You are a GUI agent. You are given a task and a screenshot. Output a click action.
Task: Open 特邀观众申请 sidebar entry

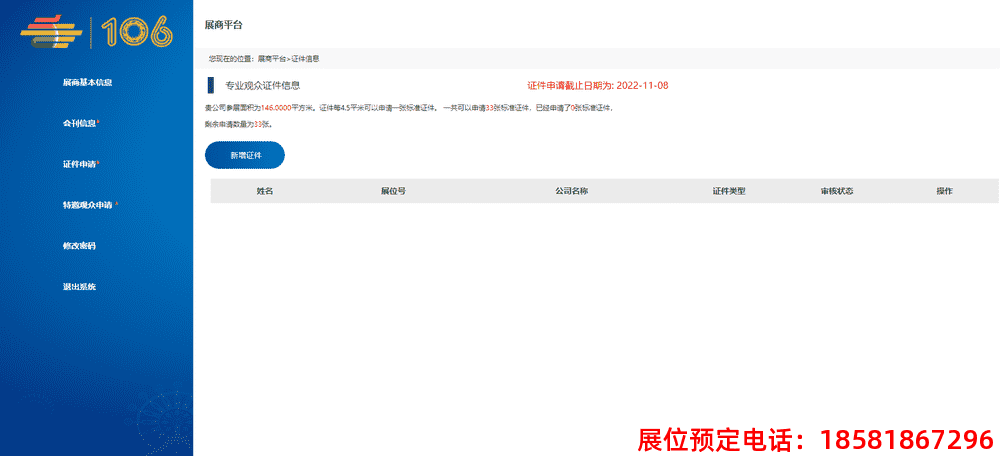[x=87, y=205]
